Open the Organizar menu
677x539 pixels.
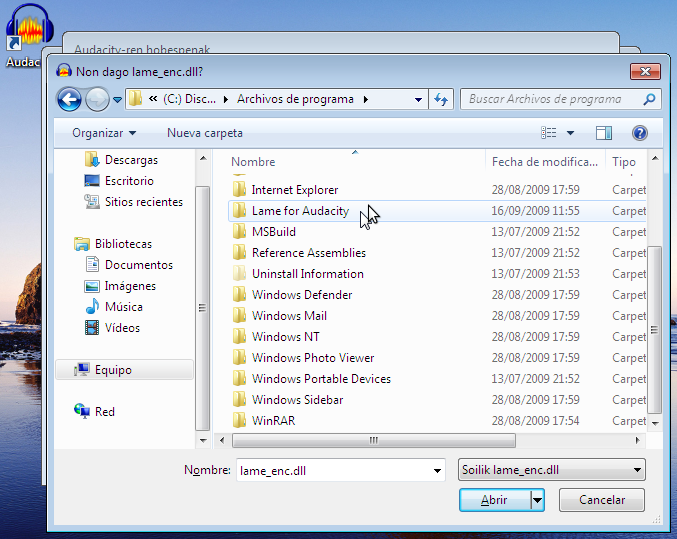[104, 133]
